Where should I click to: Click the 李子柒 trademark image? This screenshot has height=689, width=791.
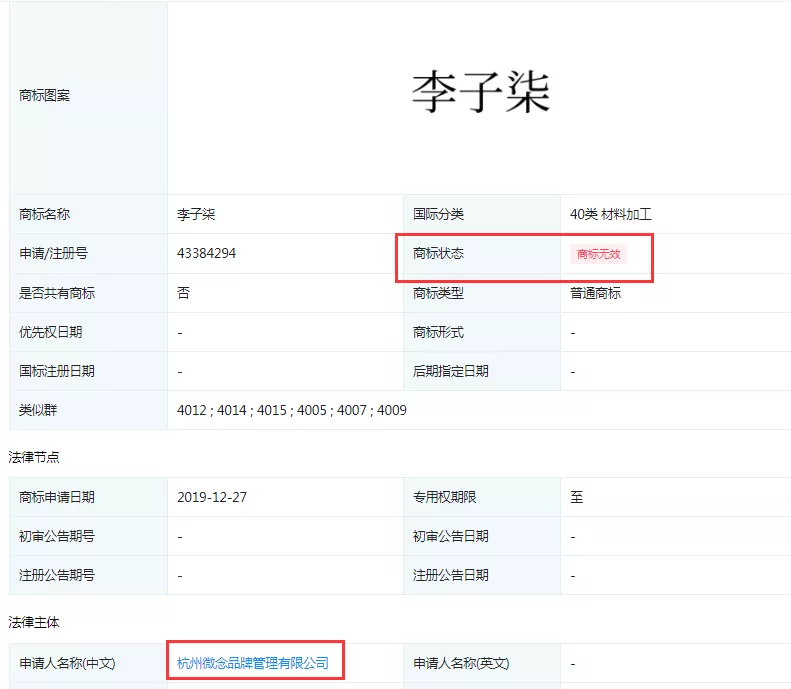coord(480,92)
